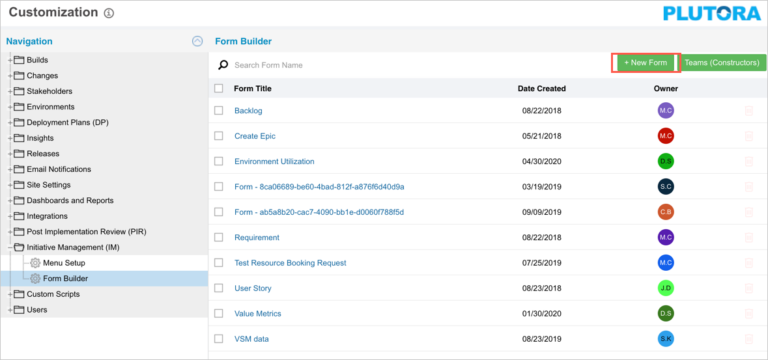Click the Backlog row delete icon
768x360 pixels.
[x=748, y=111]
